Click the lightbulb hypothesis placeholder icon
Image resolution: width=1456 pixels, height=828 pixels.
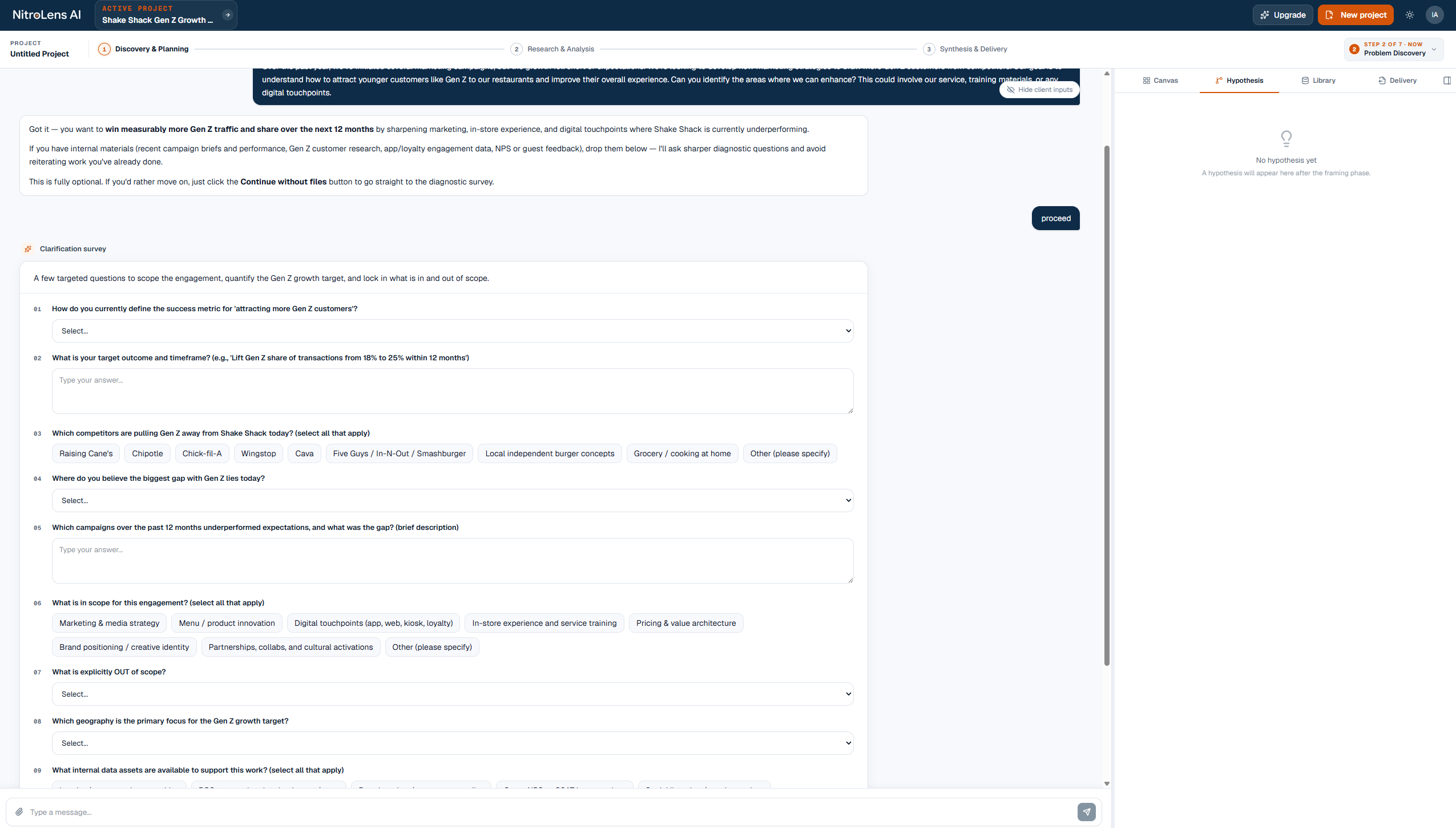tap(1286, 138)
